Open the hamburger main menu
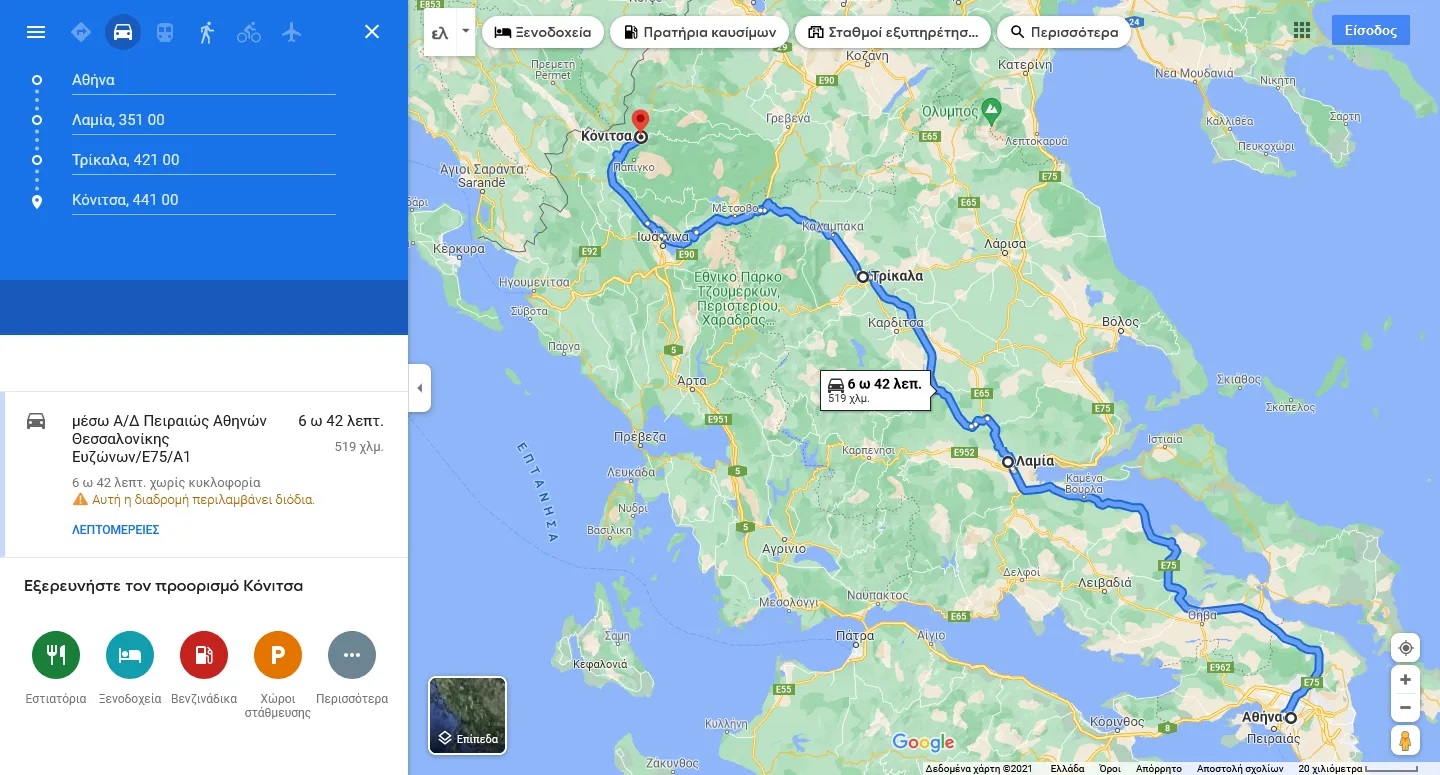Image resolution: width=1440 pixels, height=775 pixels. click(36, 32)
